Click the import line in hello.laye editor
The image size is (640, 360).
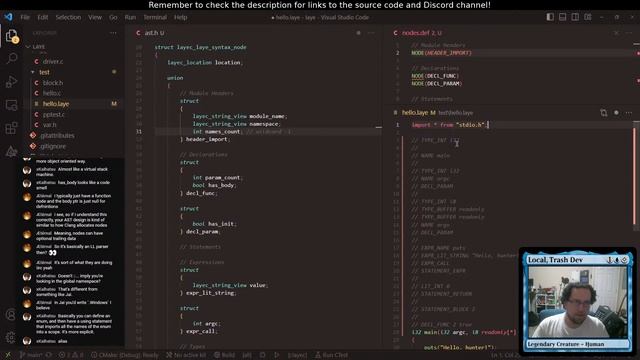pos(450,125)
